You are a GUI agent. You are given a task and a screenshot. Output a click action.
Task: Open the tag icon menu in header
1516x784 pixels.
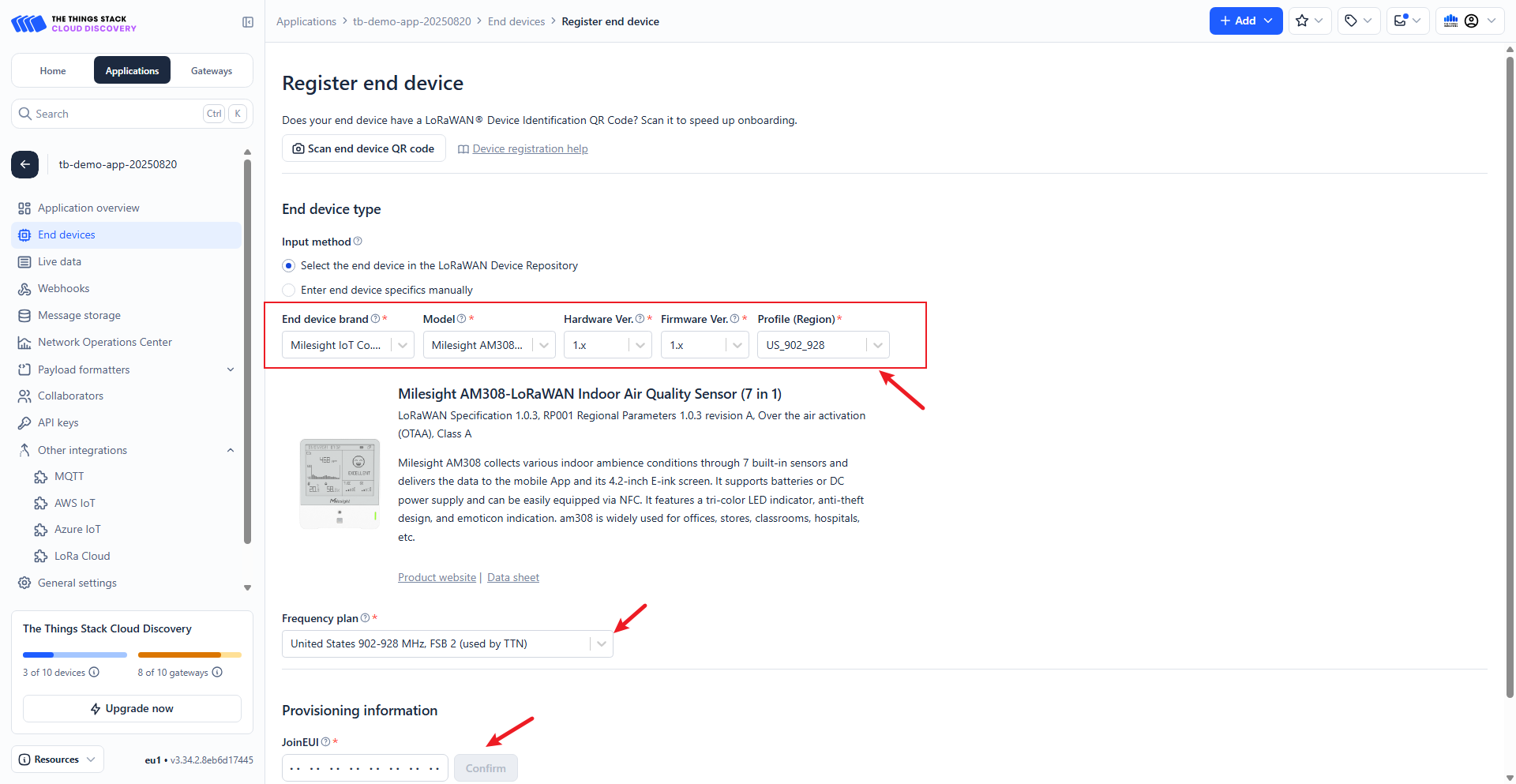1359,21
